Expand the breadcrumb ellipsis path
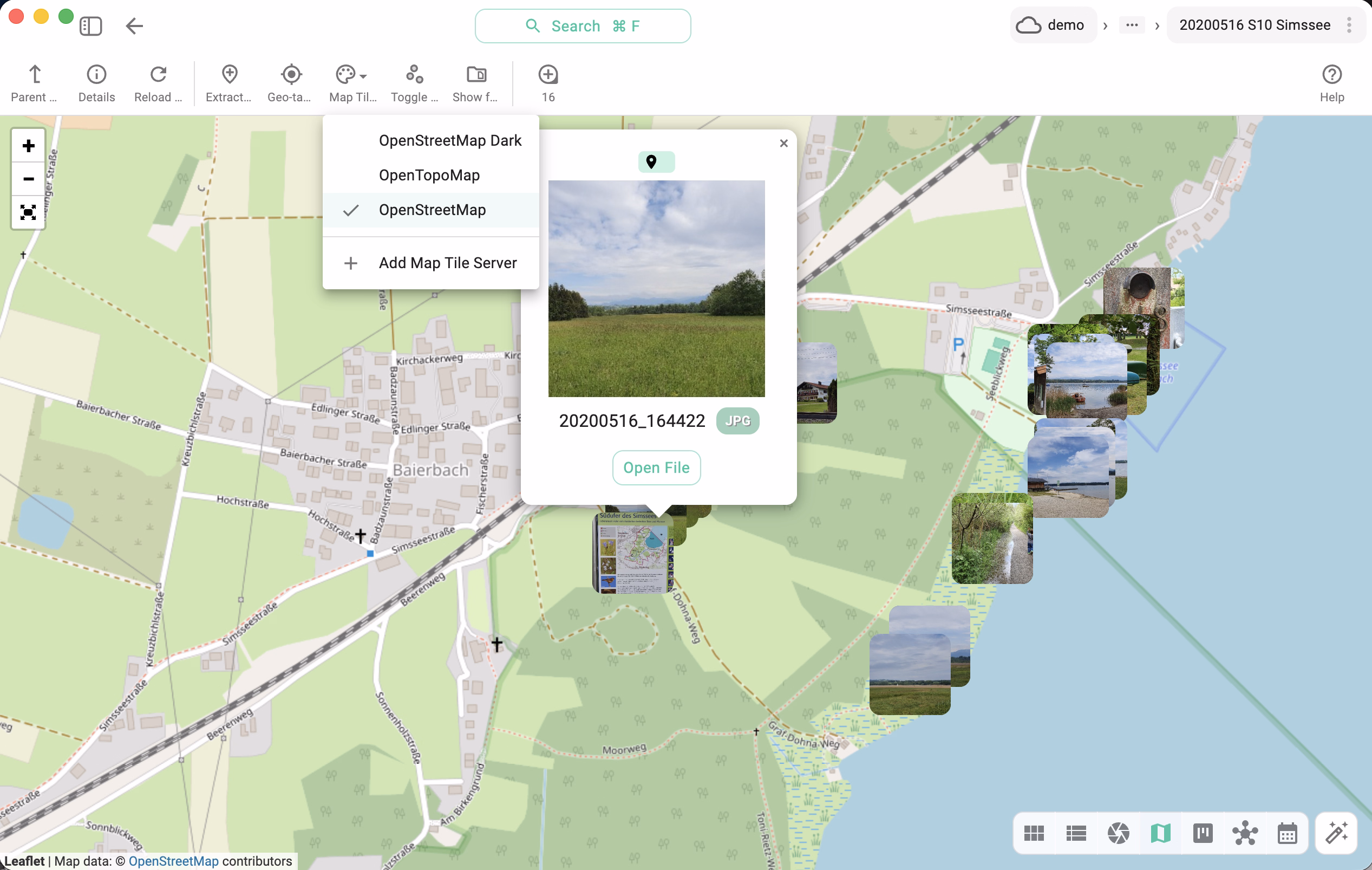 pyautogui.click(x=1132, y=25)
